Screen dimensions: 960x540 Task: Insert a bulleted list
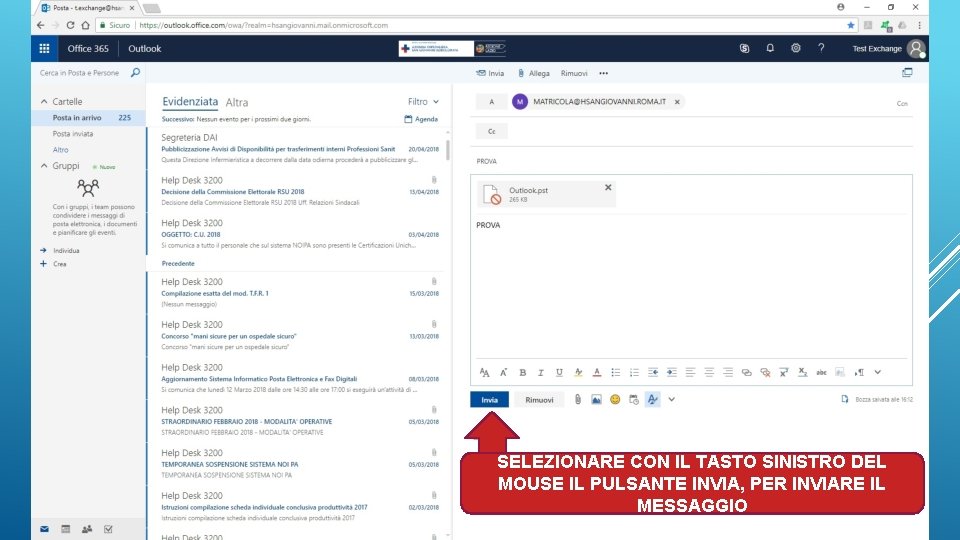(615, 372)
